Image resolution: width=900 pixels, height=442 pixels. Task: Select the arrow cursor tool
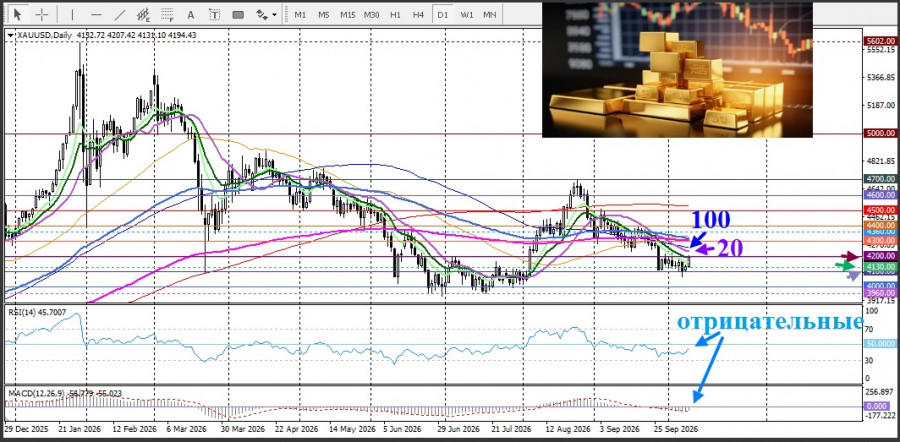coord(18,14)
